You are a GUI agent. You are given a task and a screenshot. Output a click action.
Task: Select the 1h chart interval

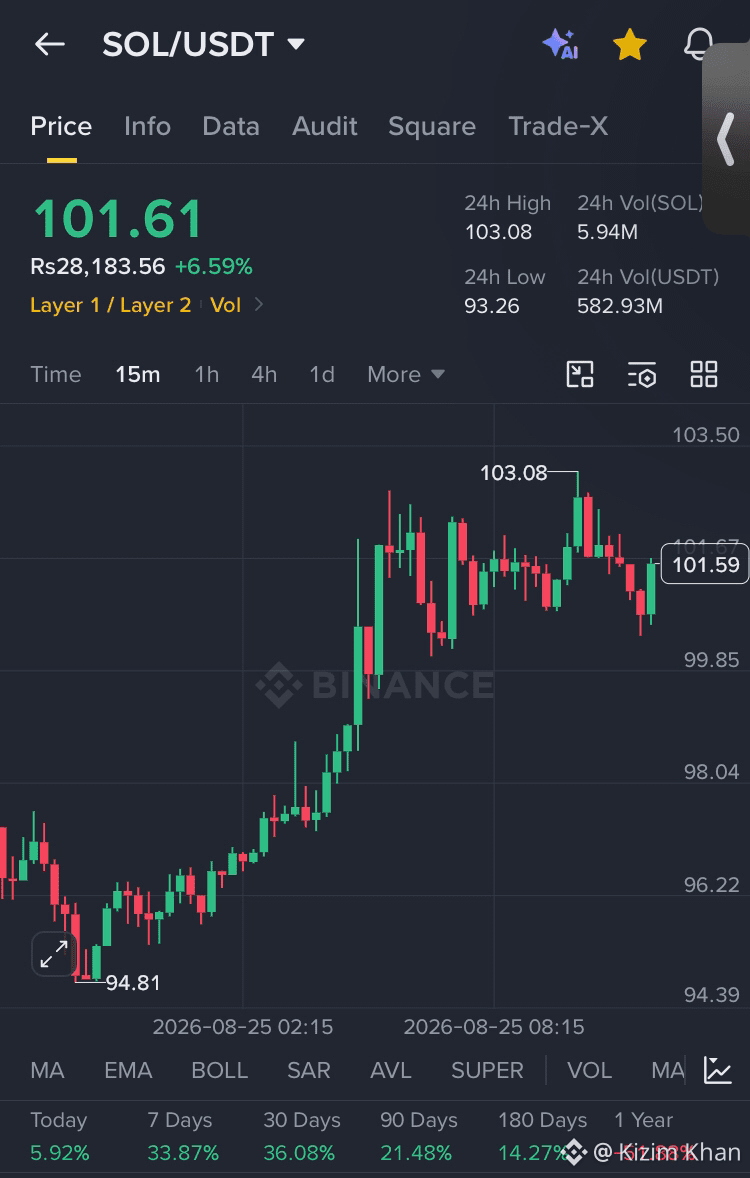coord(207,374)
